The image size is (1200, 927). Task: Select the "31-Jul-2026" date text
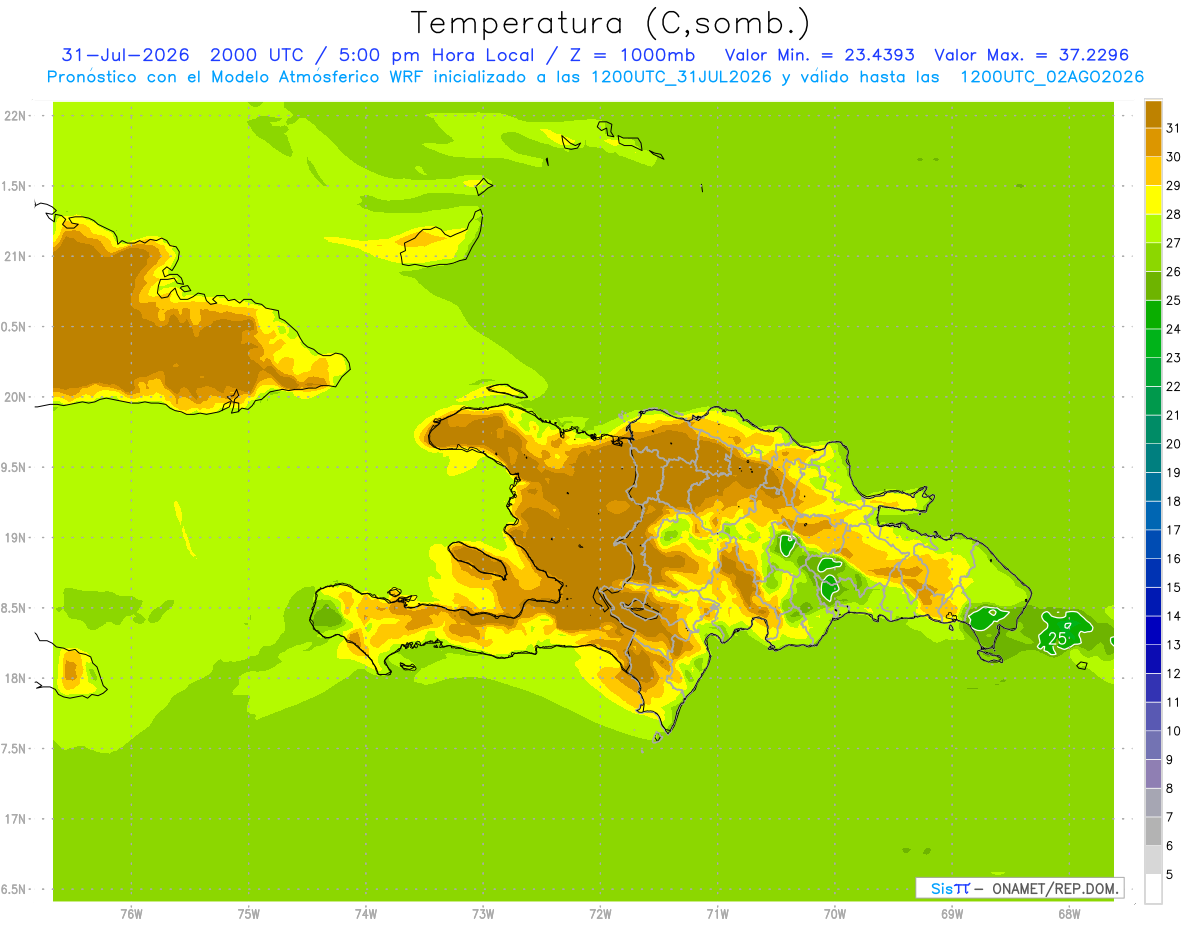point(126,55)
